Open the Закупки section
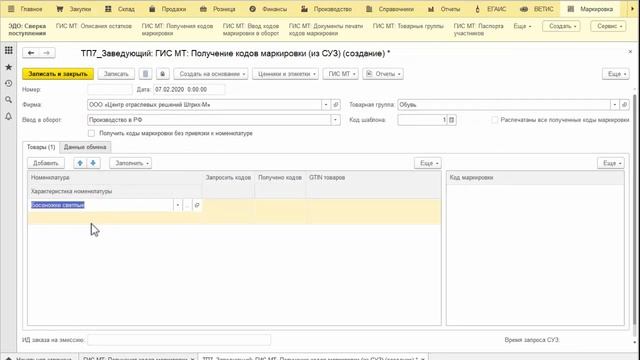 tap(74, 9)
